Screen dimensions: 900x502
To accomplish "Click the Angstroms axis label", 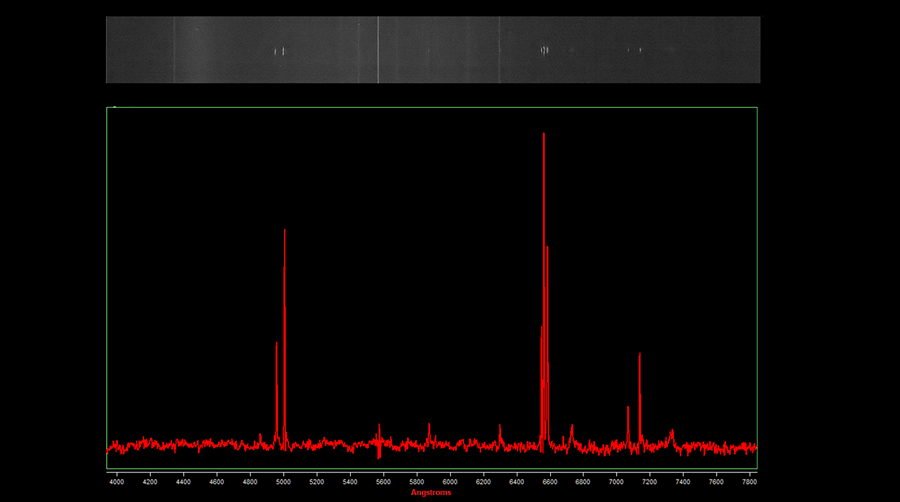I will (431, 492).
